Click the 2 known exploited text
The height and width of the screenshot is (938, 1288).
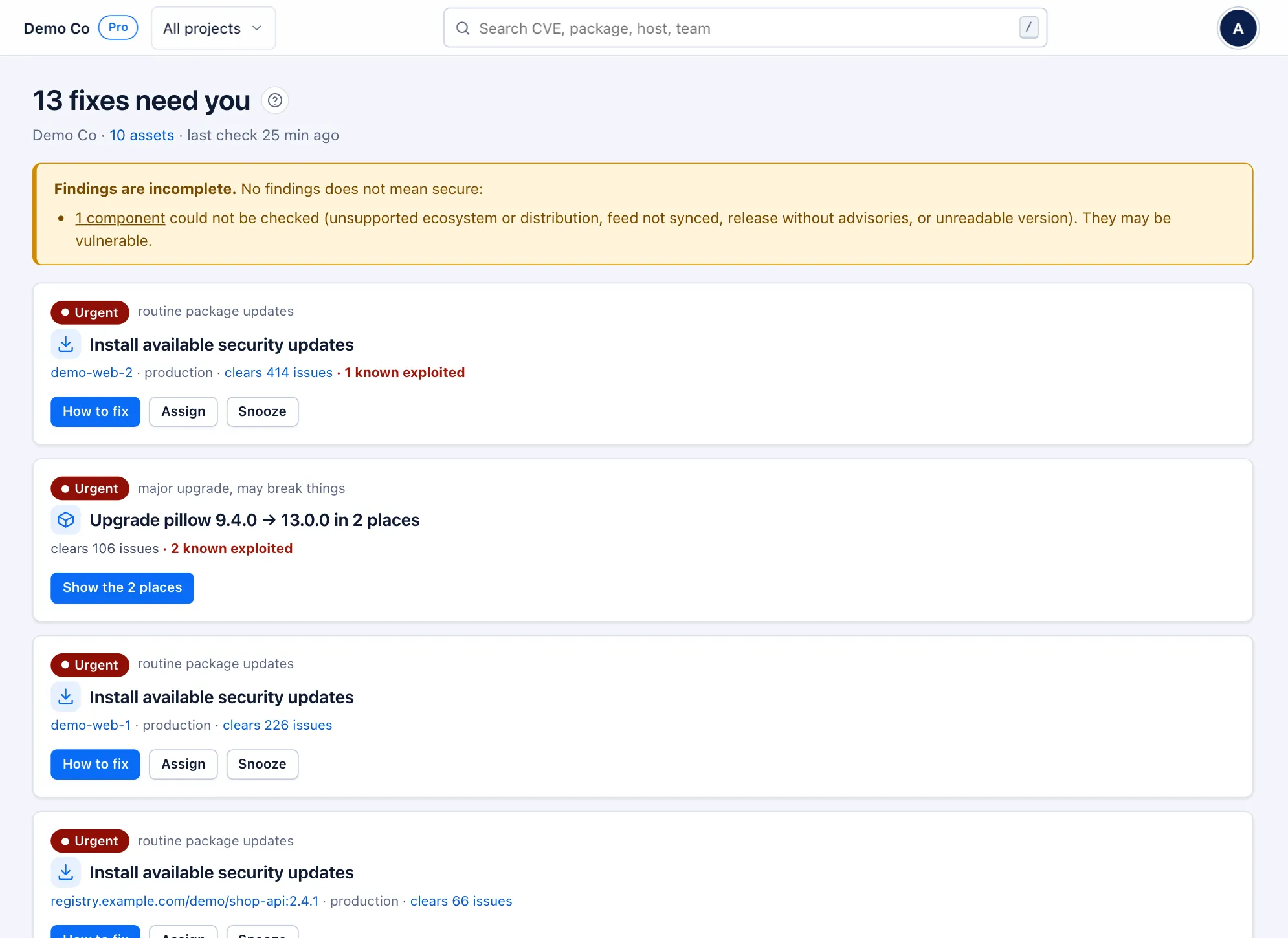pos(232,549)
